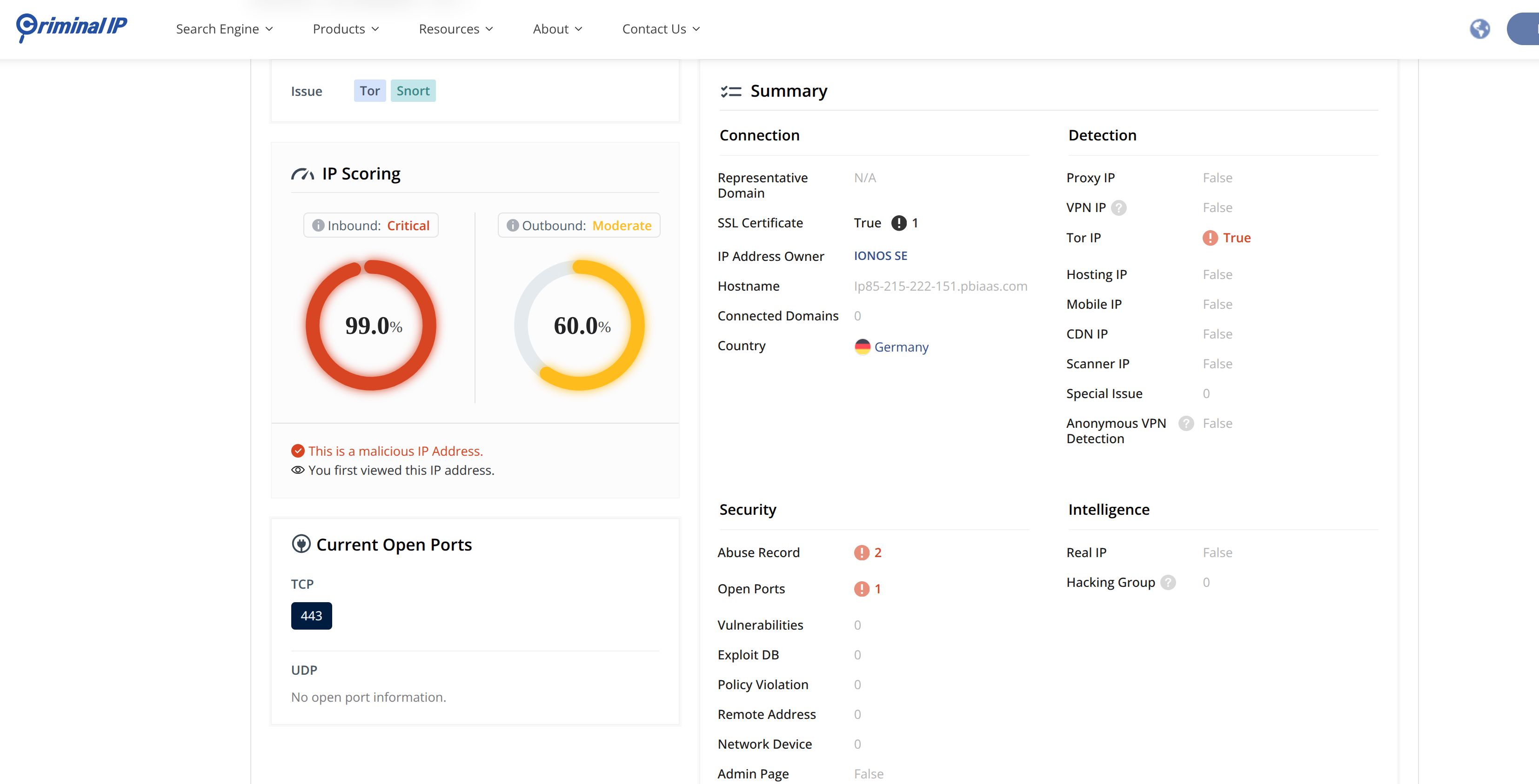The image size is (1539, 784).
Task: Click the globe language icon
Action: click(1479, 29)
